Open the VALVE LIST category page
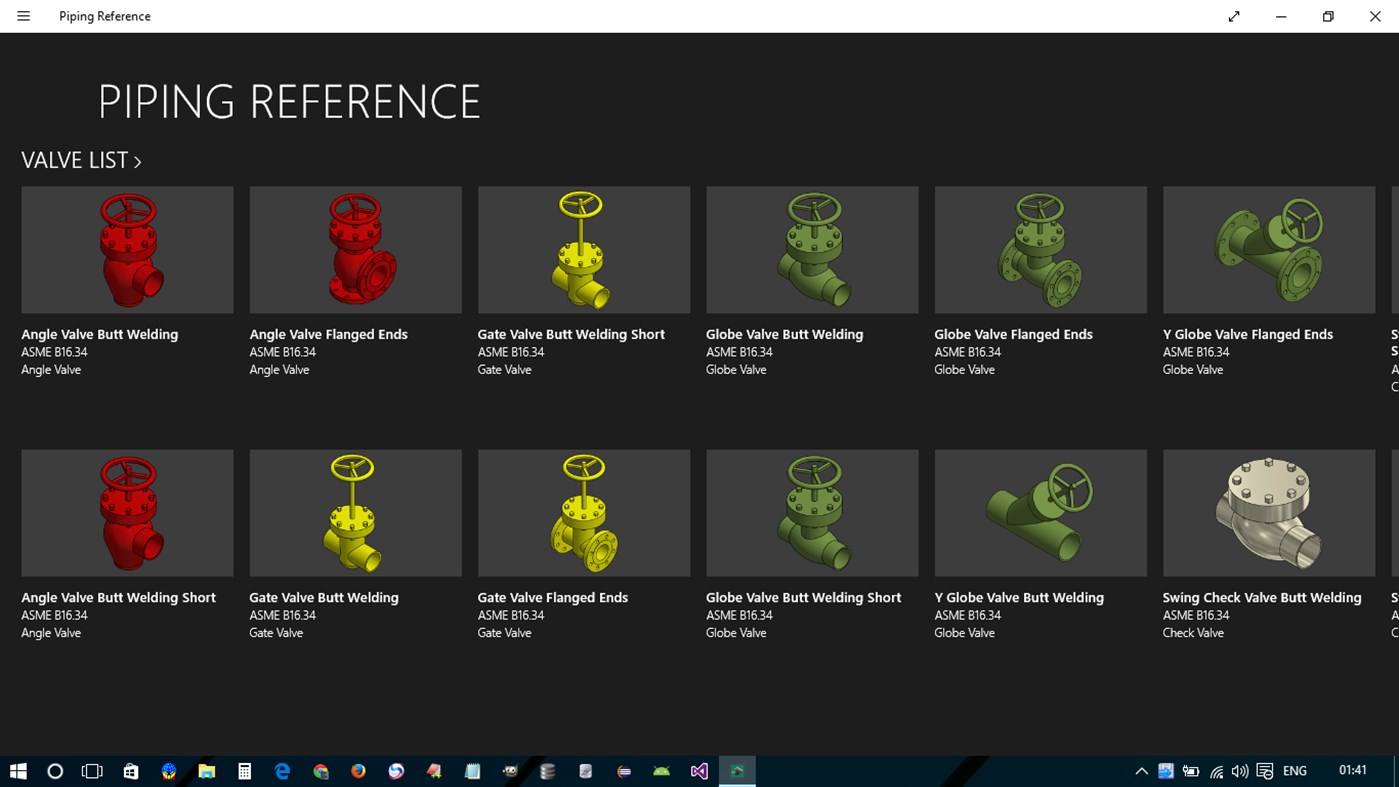1399x787 pixels. click(x=74, y=160)
